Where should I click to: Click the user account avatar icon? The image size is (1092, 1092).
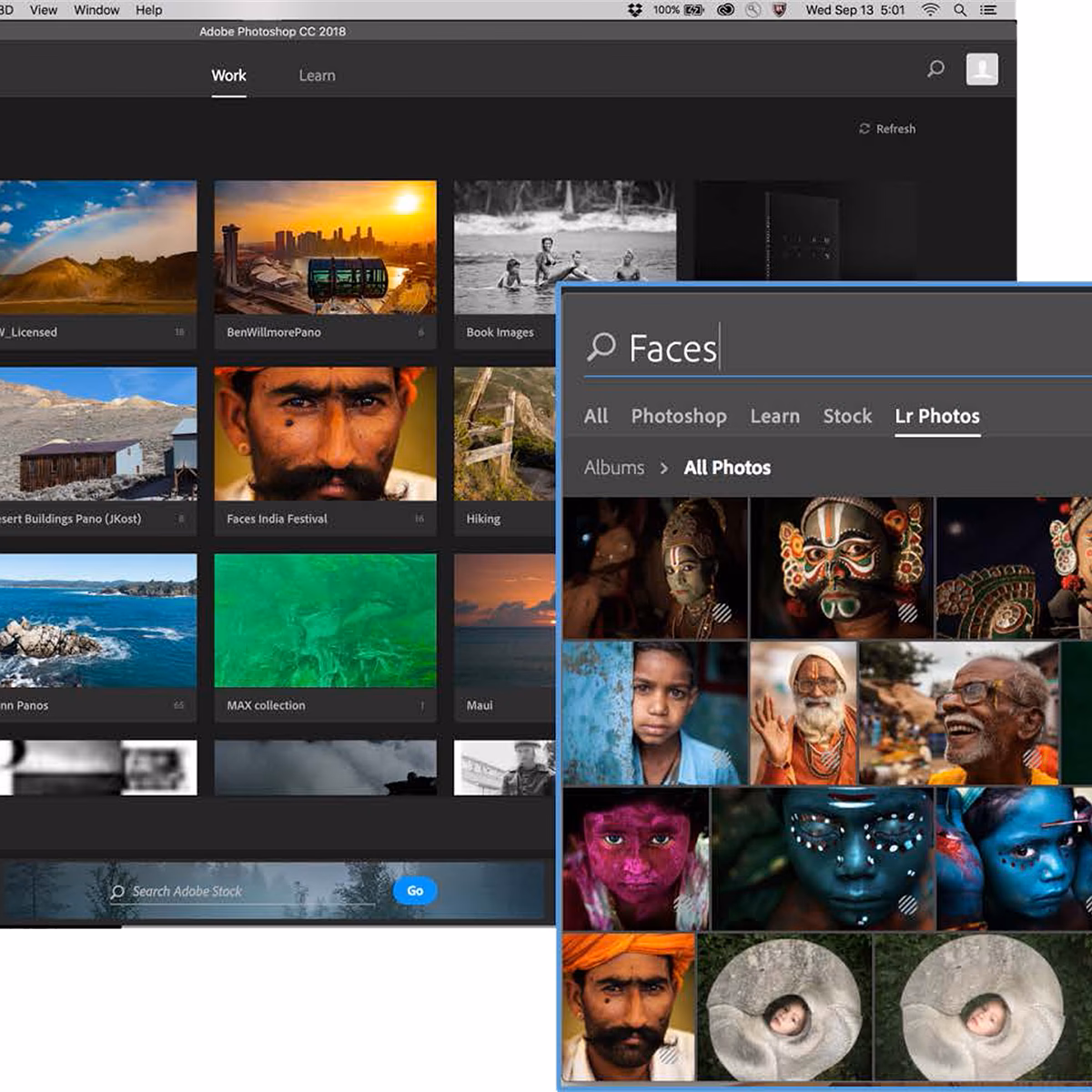(981, 68)
